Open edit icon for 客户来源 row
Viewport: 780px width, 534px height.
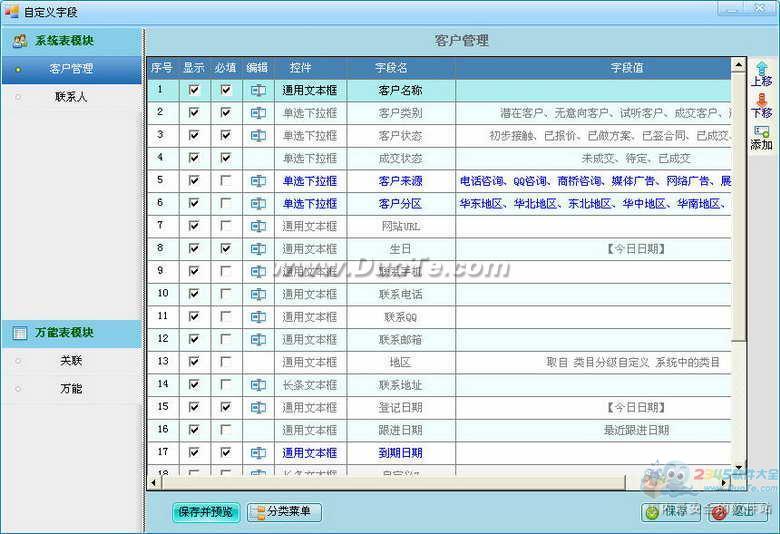pos(258,181)
